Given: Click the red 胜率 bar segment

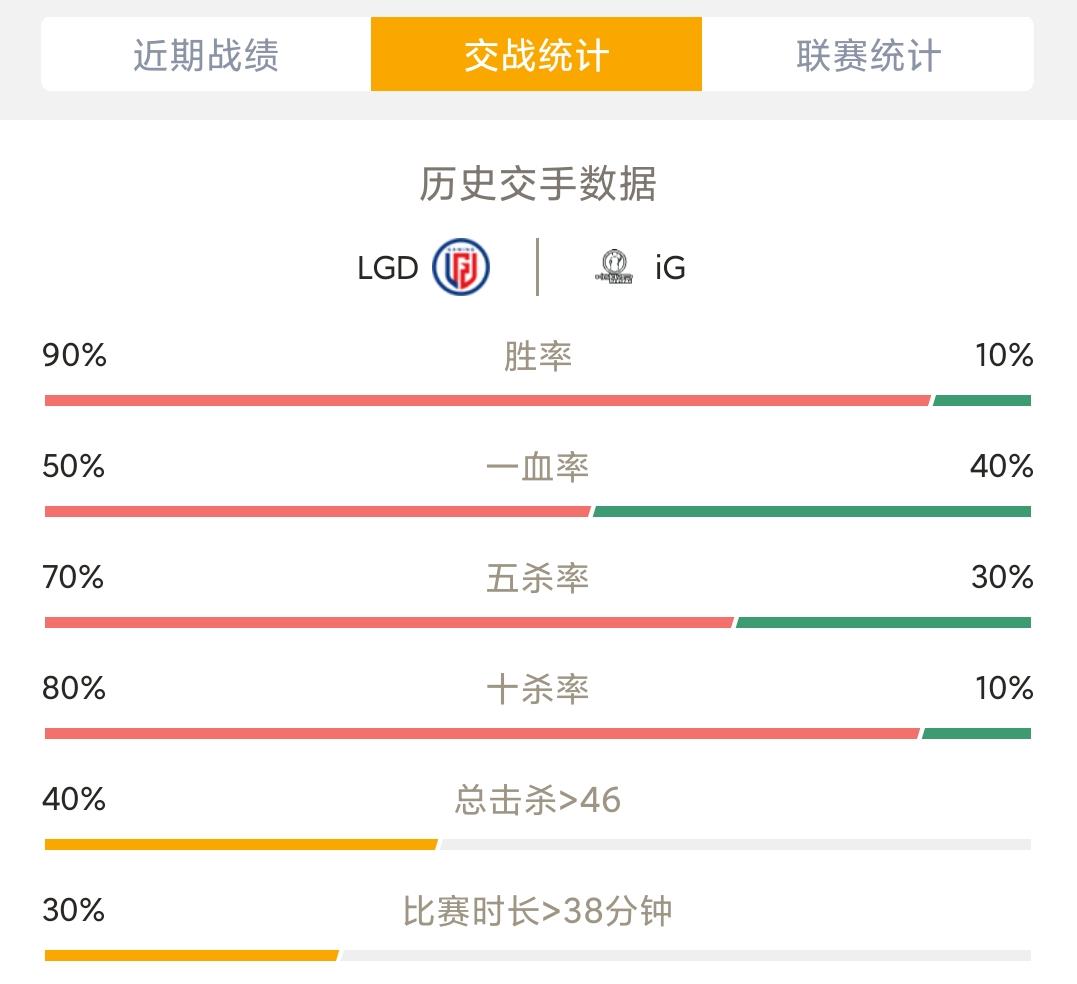Looking at the screenshot, I should [x=488, y=400].
